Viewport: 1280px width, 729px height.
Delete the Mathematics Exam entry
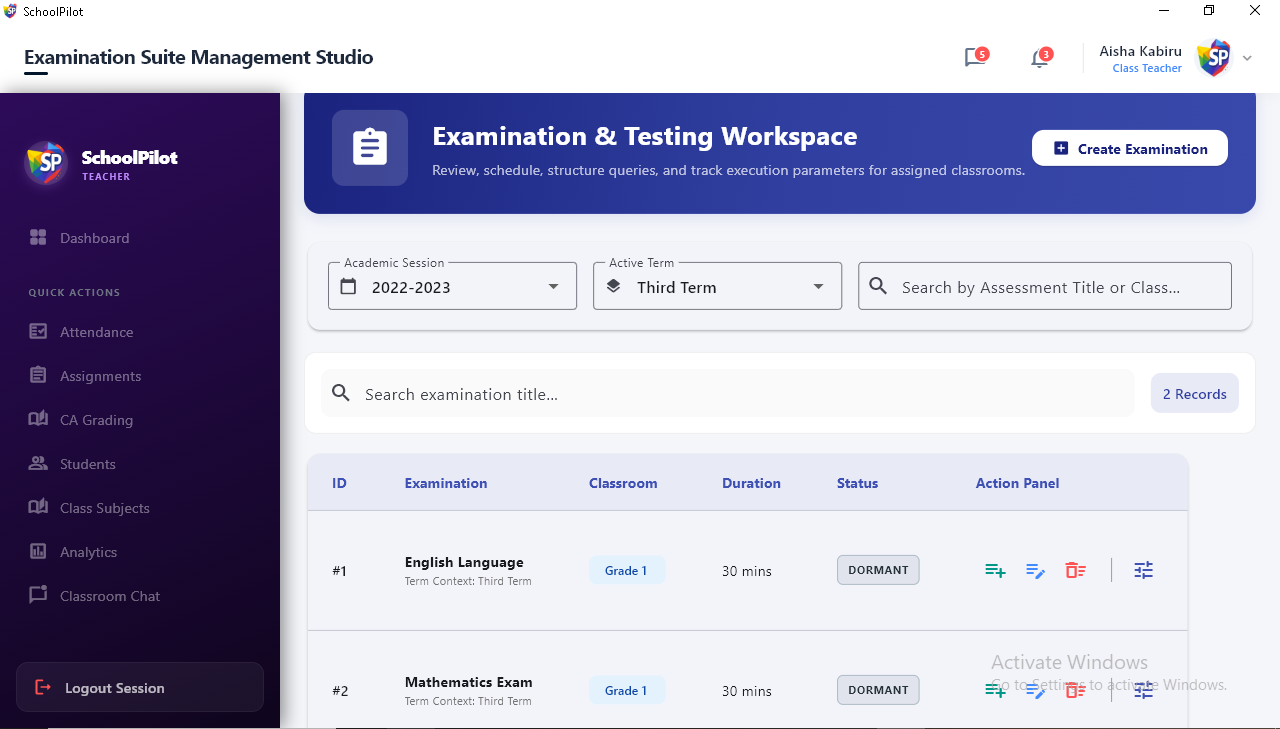pyautogui.click(x=1075, y=690)
